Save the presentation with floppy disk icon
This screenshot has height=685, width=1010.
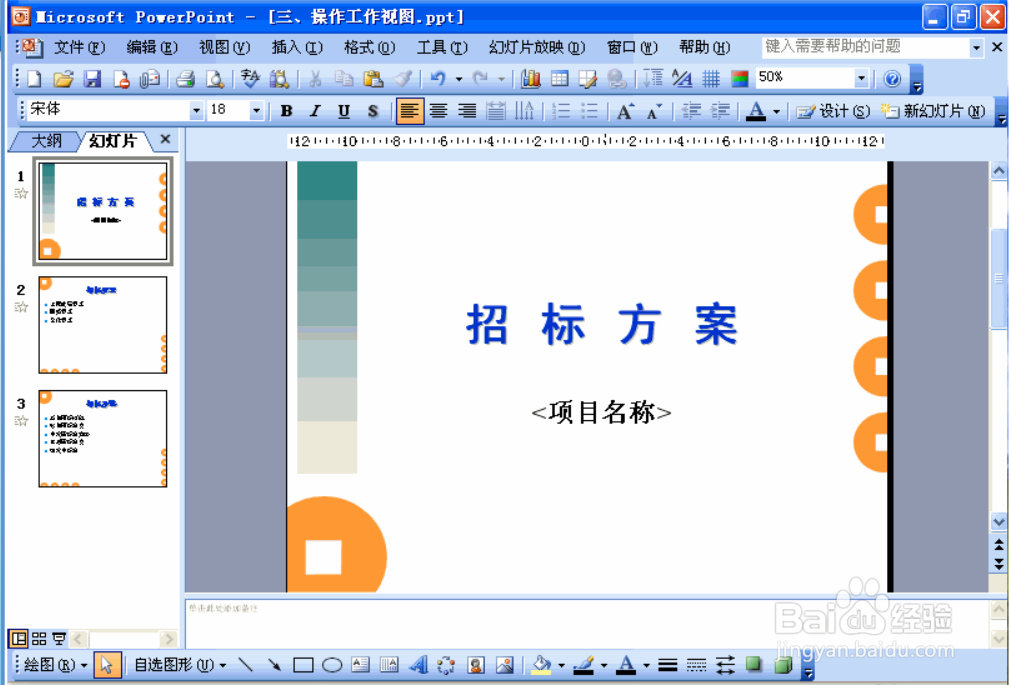pos(92,79)
